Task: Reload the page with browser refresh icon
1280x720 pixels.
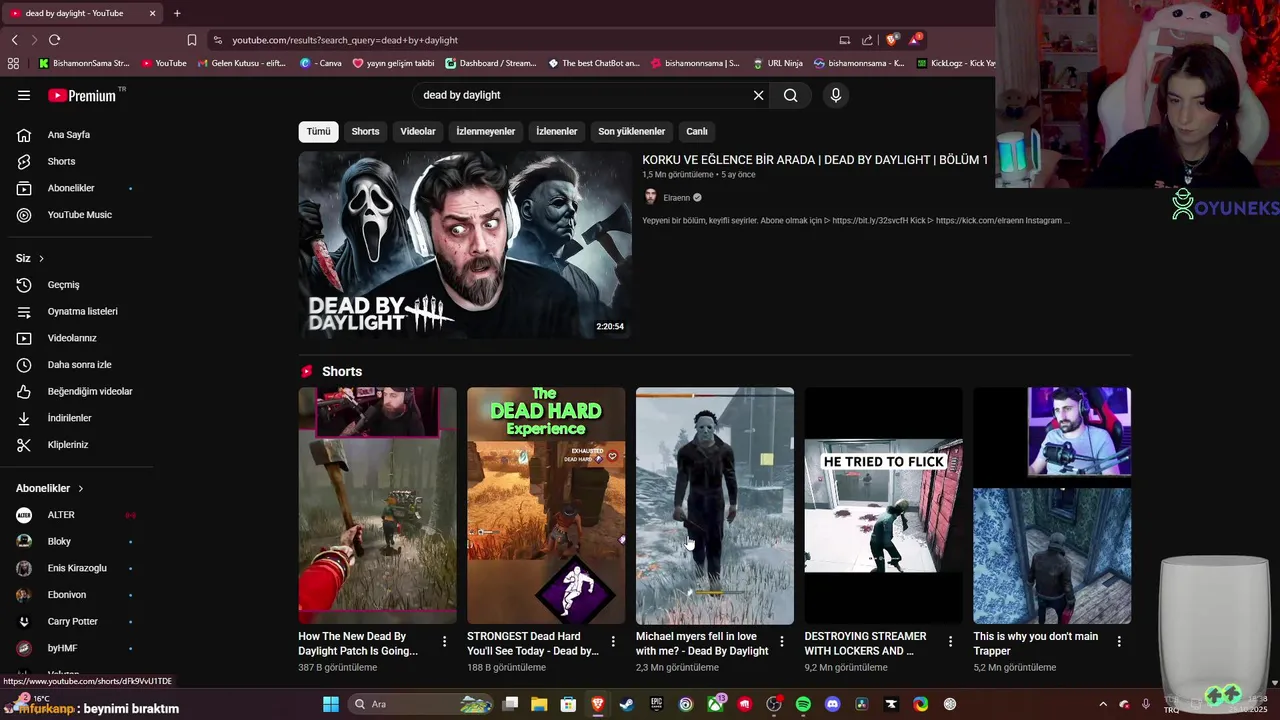Action: (54, 40)
